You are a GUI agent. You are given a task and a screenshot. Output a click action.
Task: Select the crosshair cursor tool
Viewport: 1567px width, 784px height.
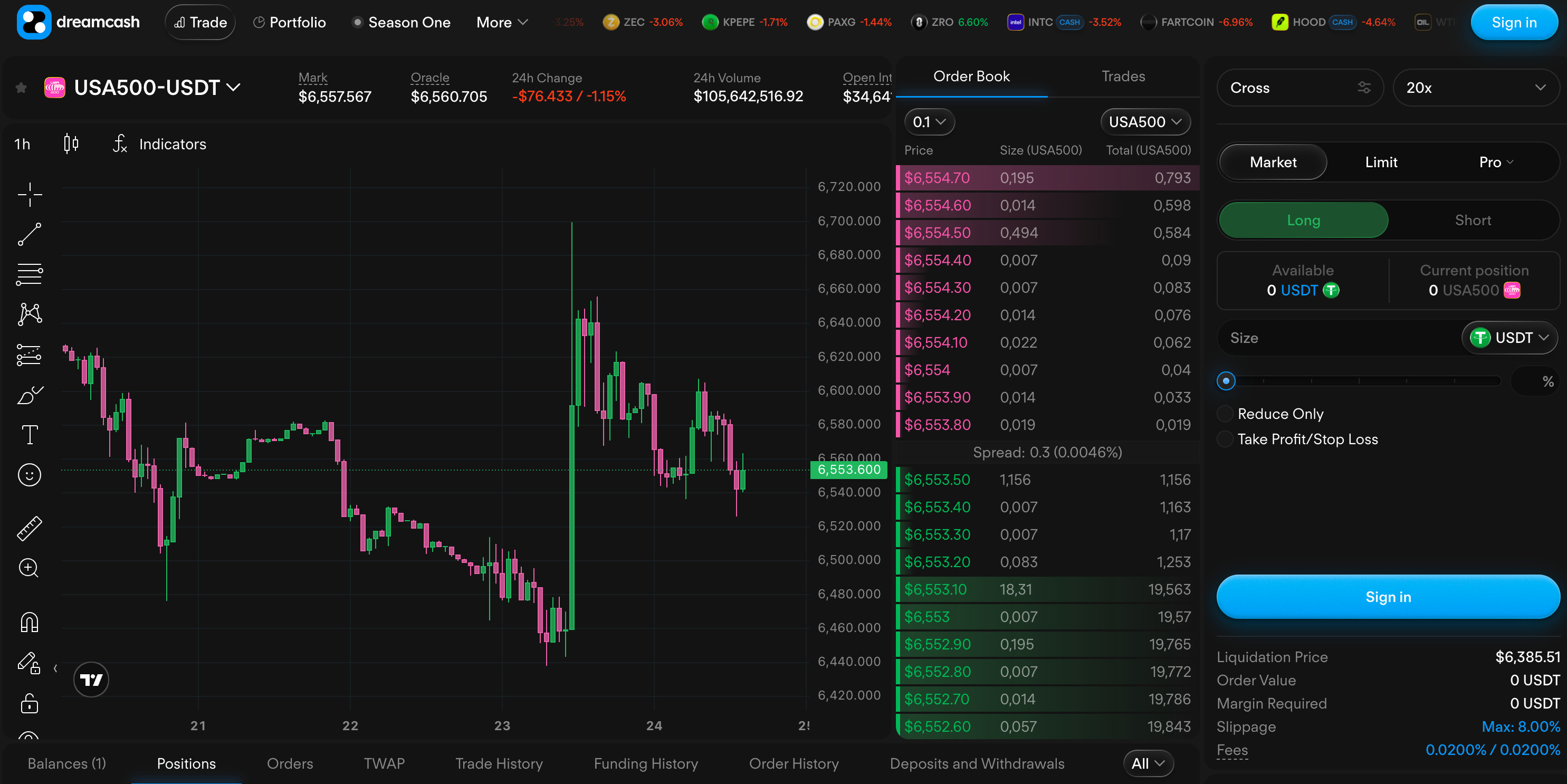pos(29,195)
